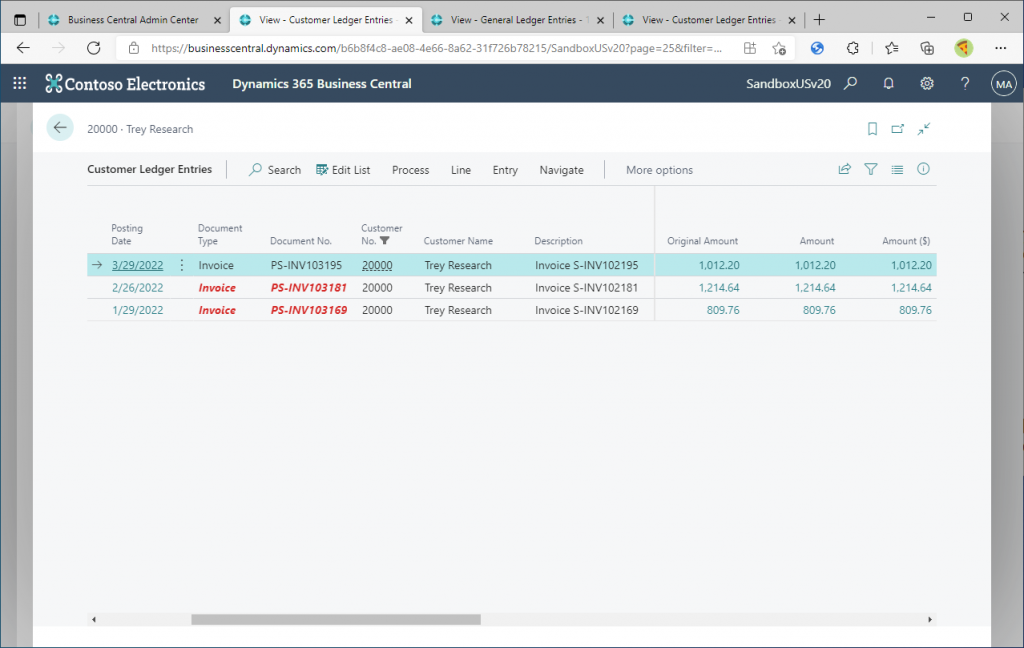Open the Navigate menu
The height and width of the screenshot is (648, 1024).
click(562, 170)
